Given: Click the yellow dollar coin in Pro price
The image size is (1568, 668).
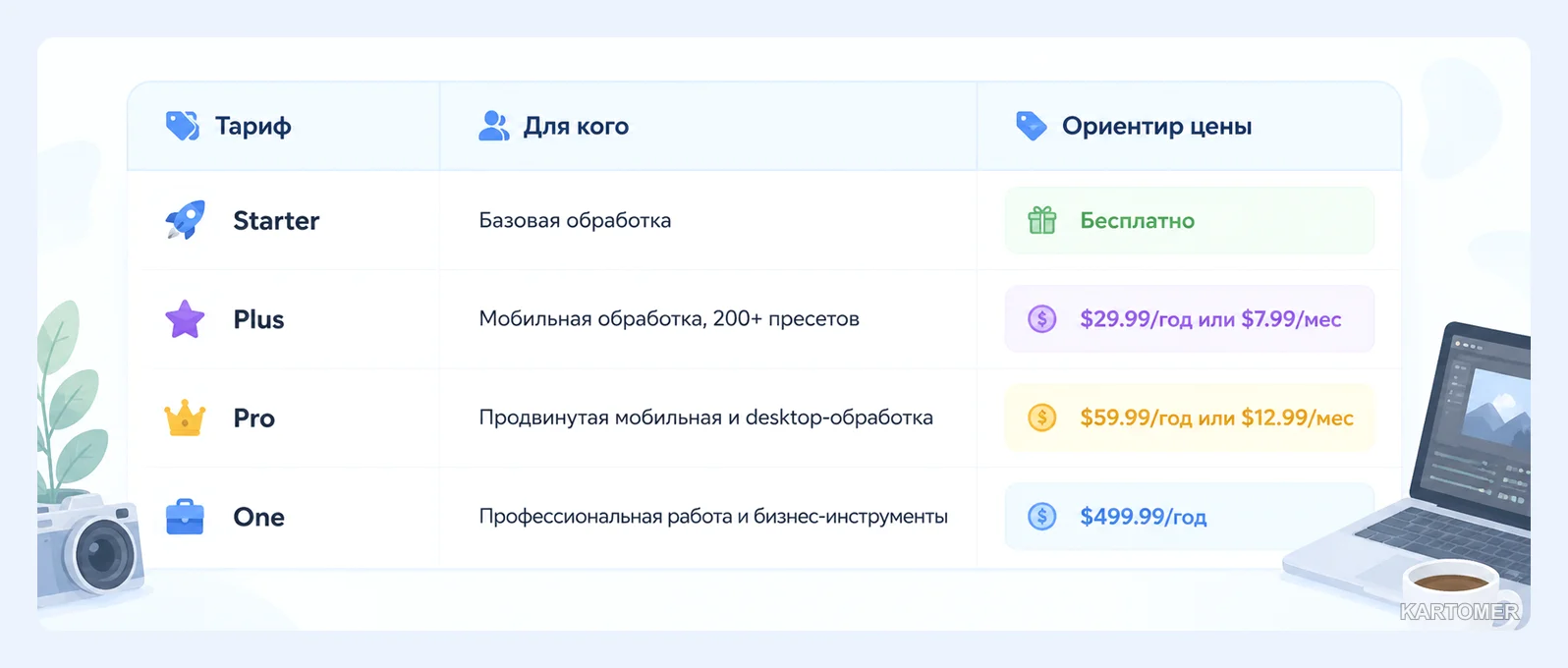Looking at the screenshot, I should click(x=1042, y=417).
